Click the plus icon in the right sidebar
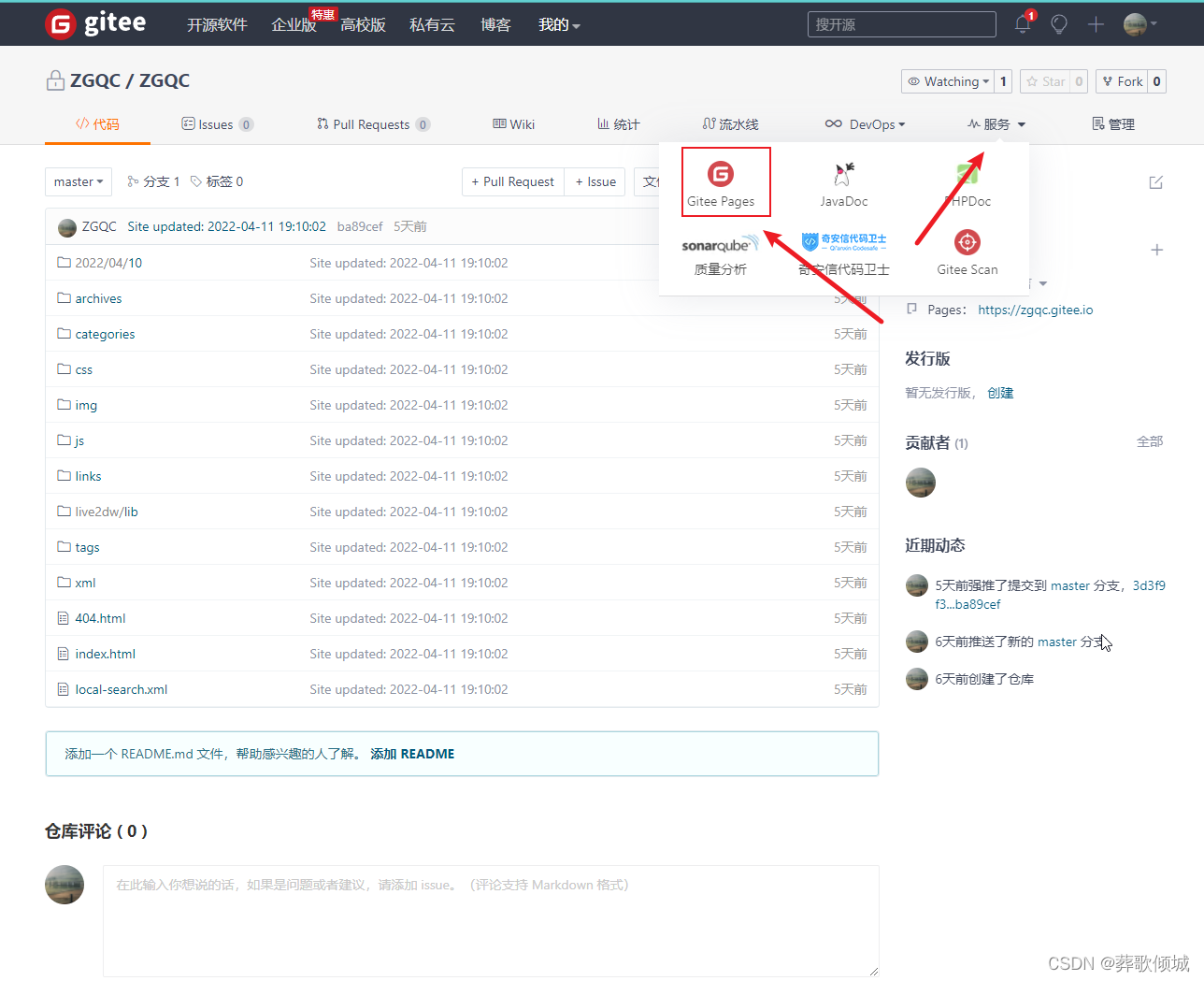 pyautogui.click(x=1157, y=250)
